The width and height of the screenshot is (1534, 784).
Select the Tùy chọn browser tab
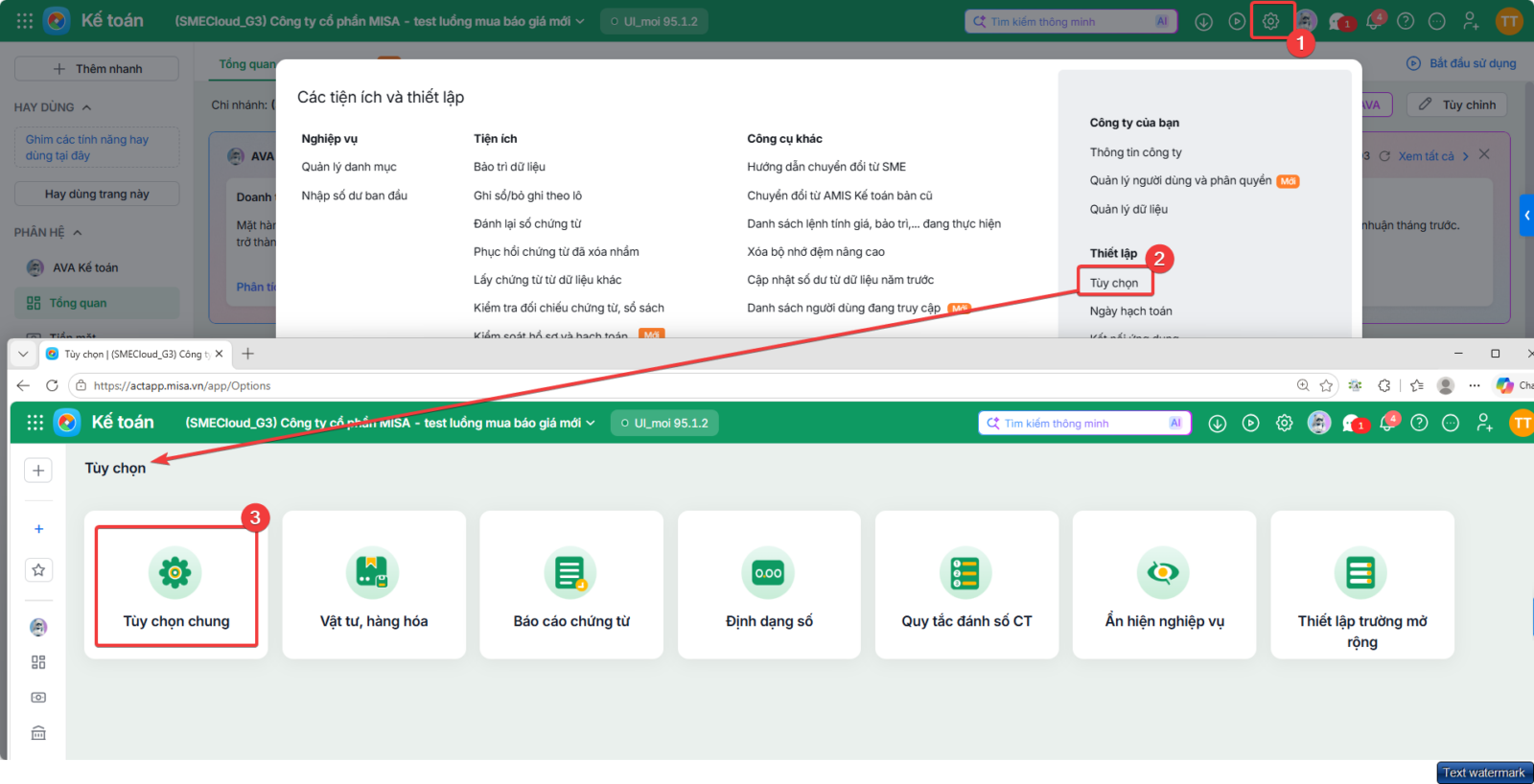tap(134, 354)
